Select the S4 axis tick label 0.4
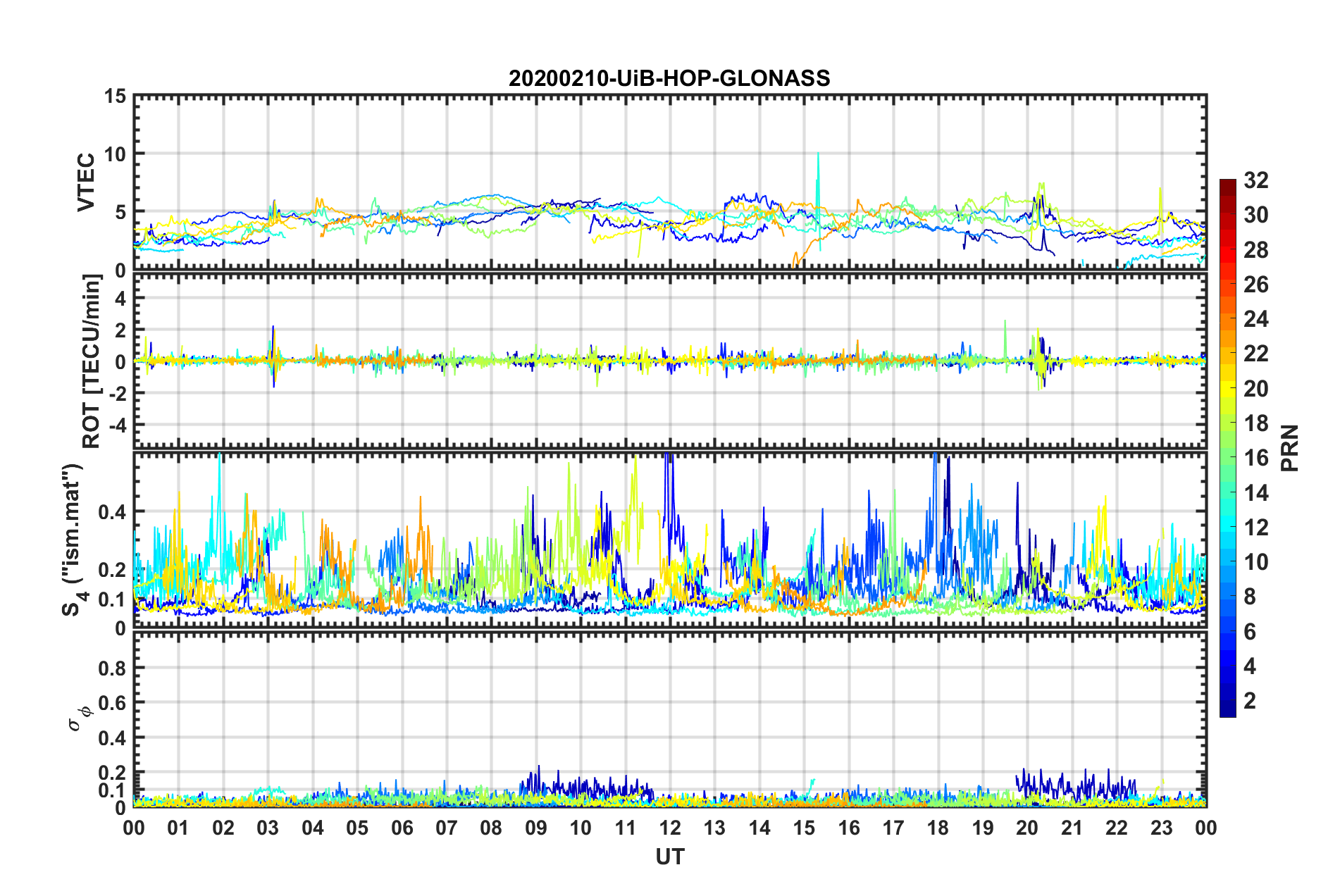1340x896 pixels. click(x=112, y=511)
